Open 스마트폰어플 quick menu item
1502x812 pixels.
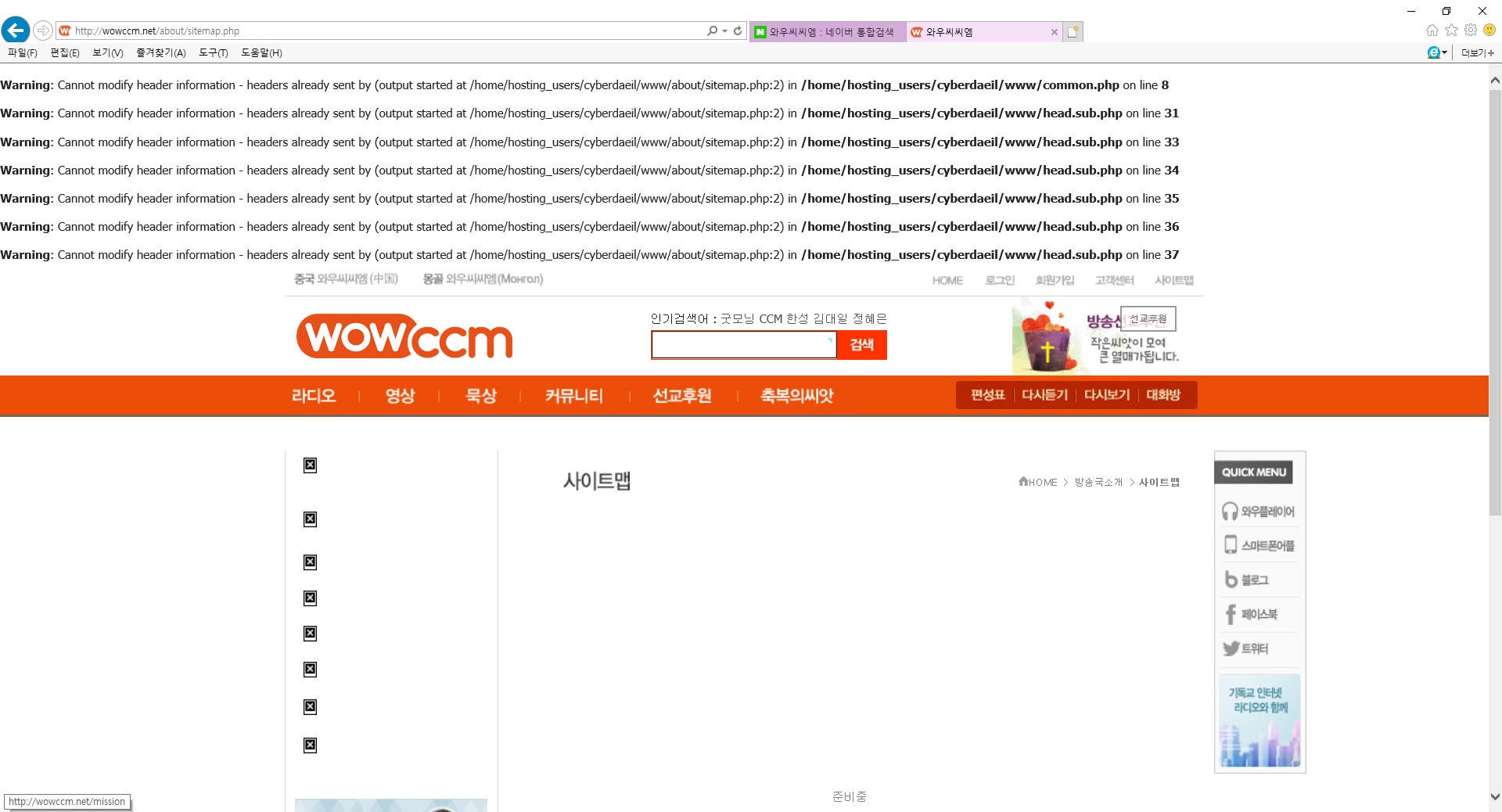coord(1258,545)
